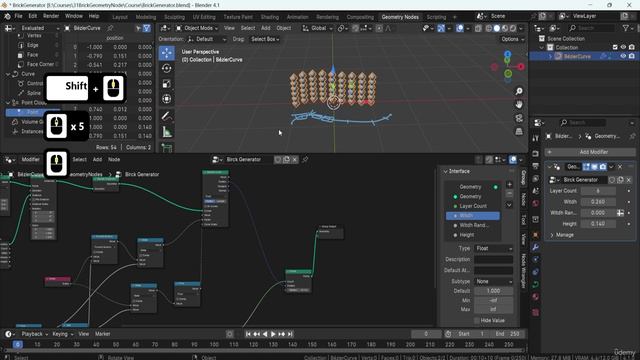
Task: Select the Measure tool
Action: [167, 132]
